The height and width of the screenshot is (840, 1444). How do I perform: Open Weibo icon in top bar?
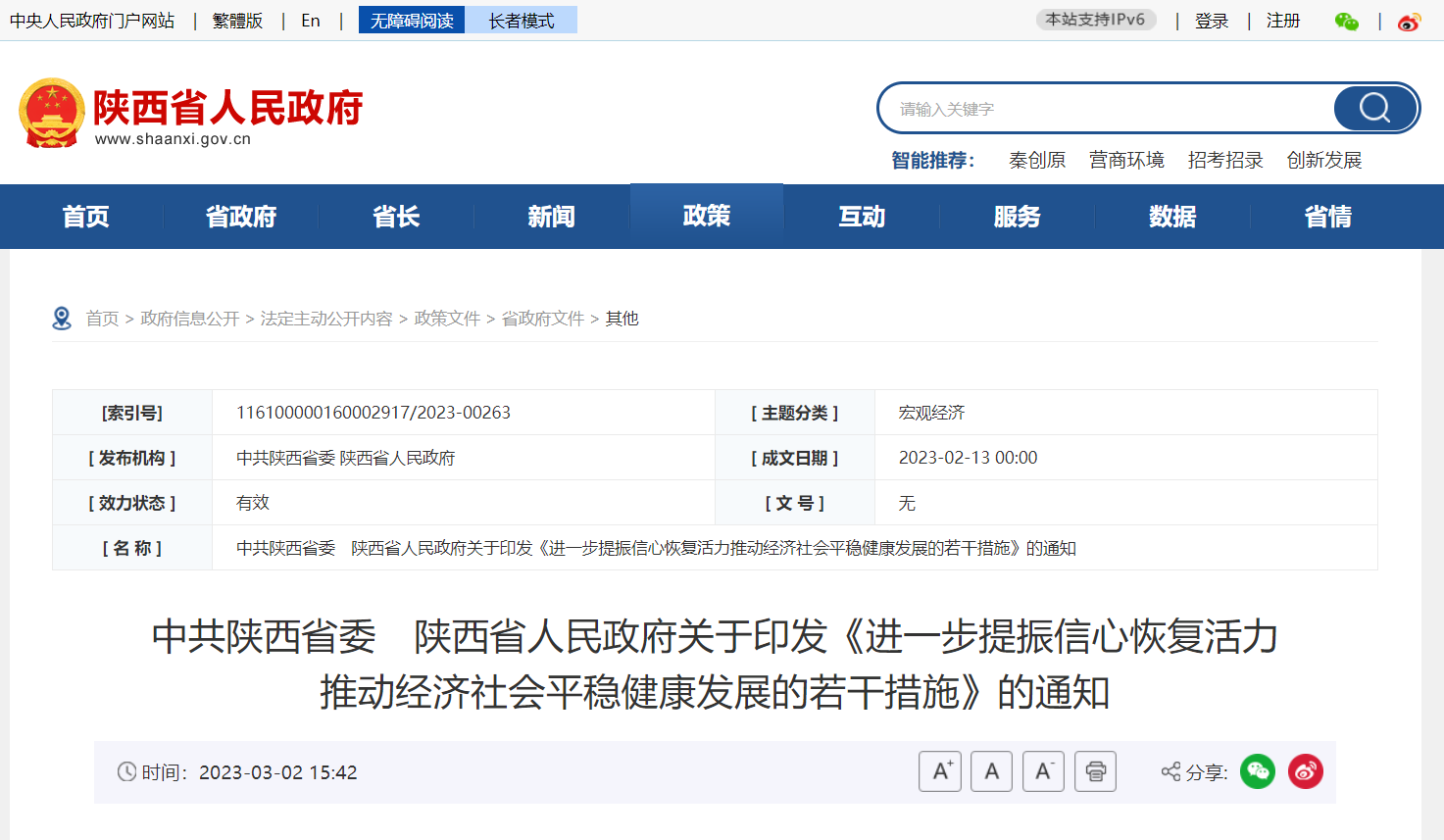tap(1409, 22)
